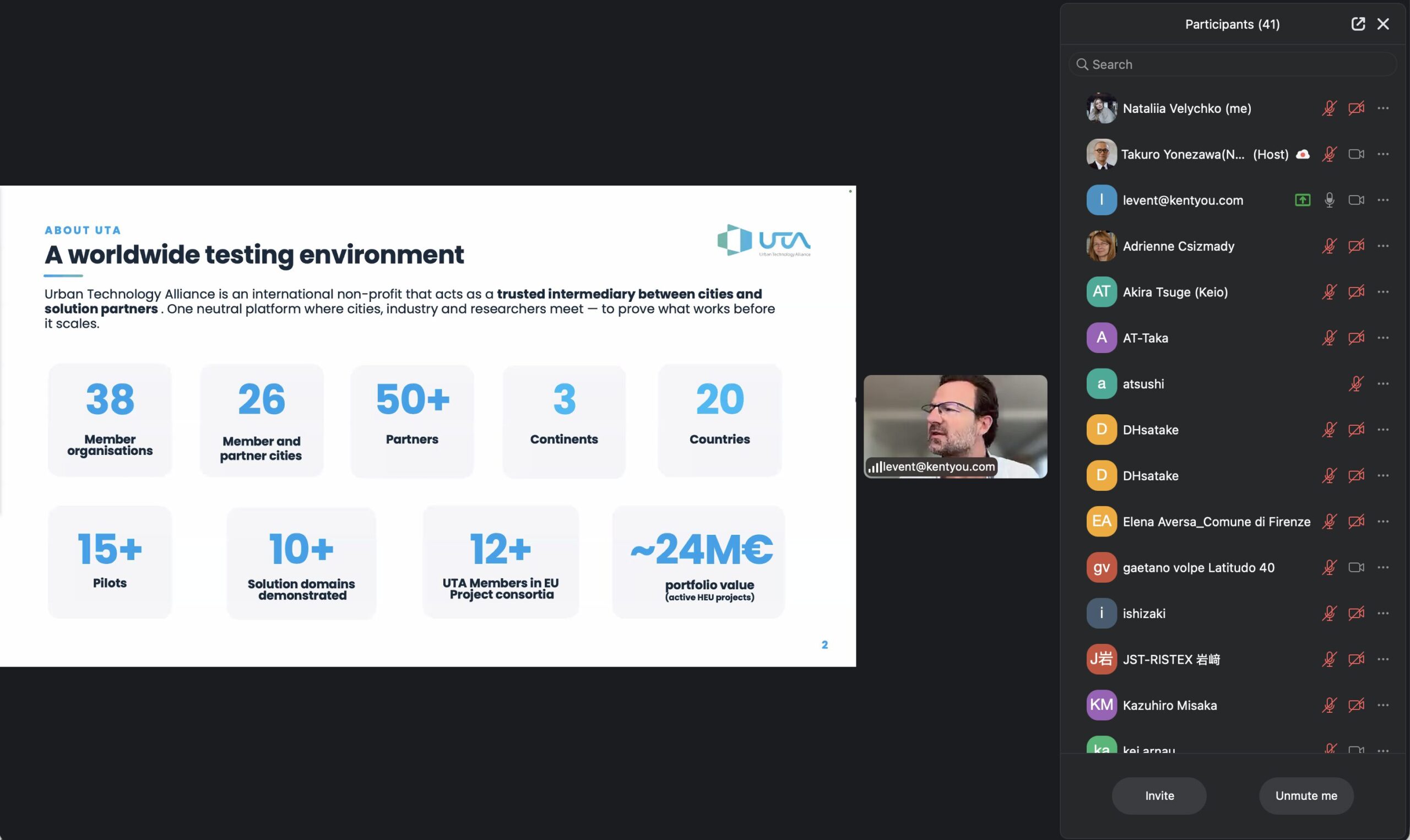Pop out the Participants panel

click(1358, 24)
